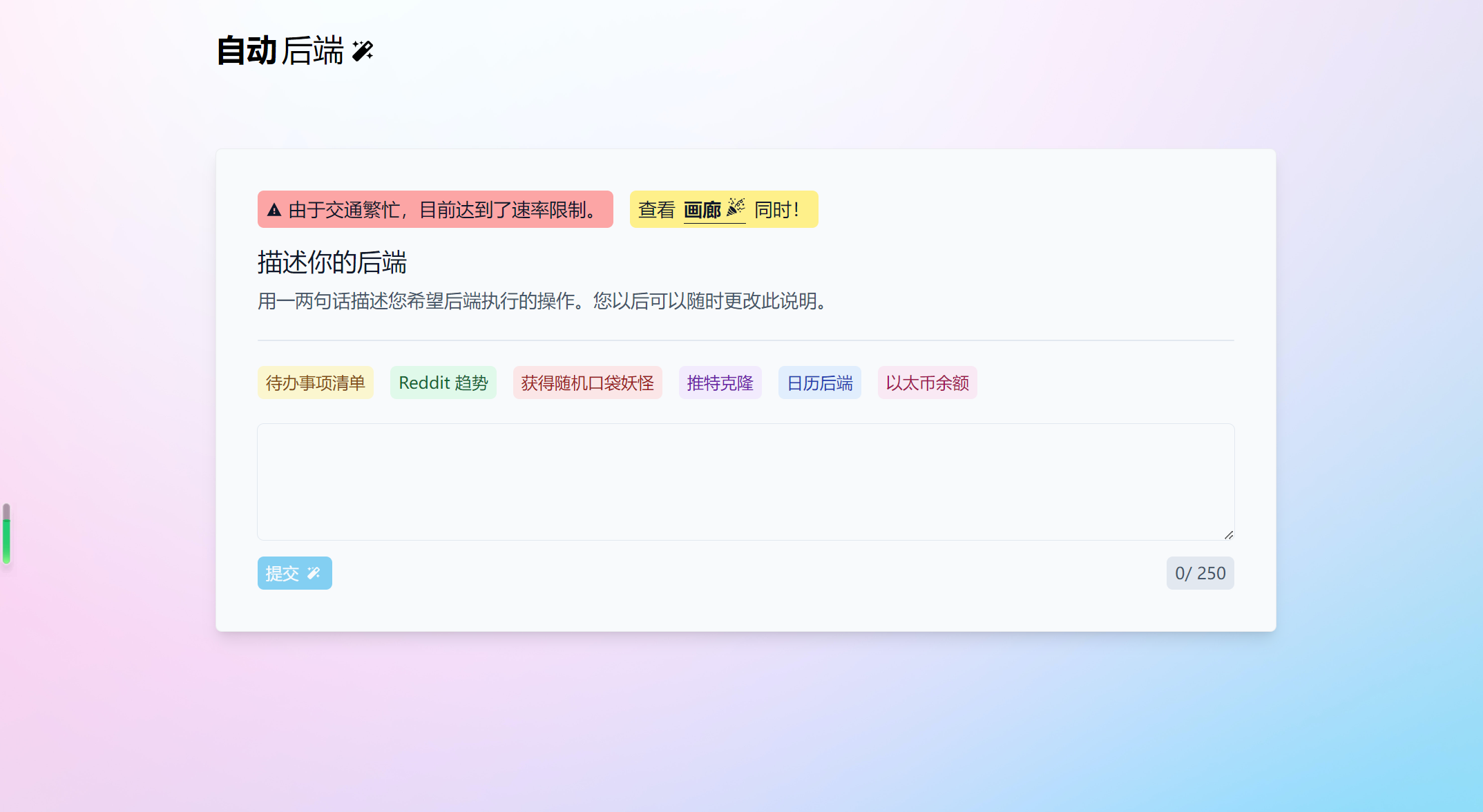Click the 自动后端 site title
The height and width of the screenshot is (812, 1483).
[280, 51]
